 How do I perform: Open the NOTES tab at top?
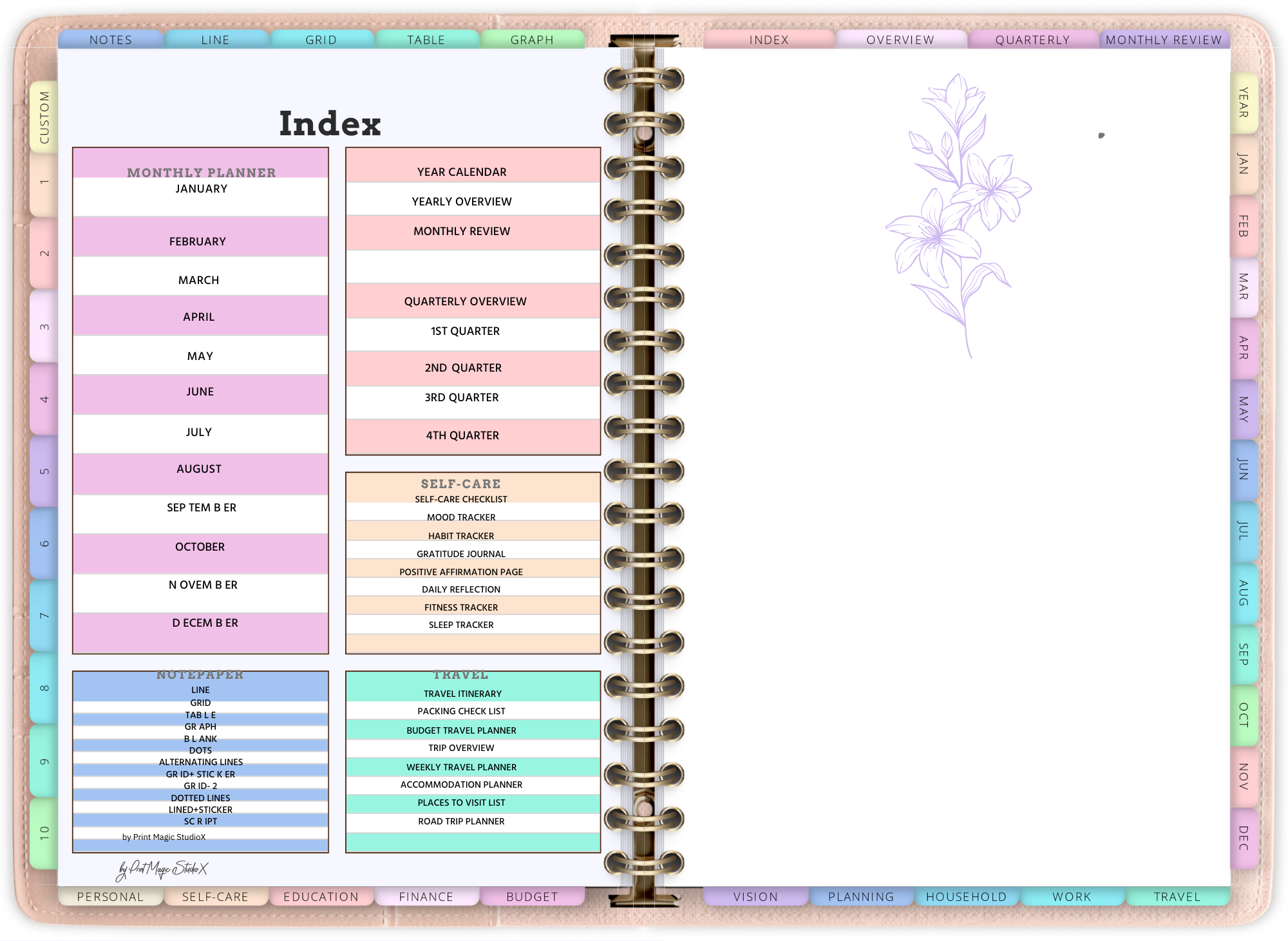[110, 40]
